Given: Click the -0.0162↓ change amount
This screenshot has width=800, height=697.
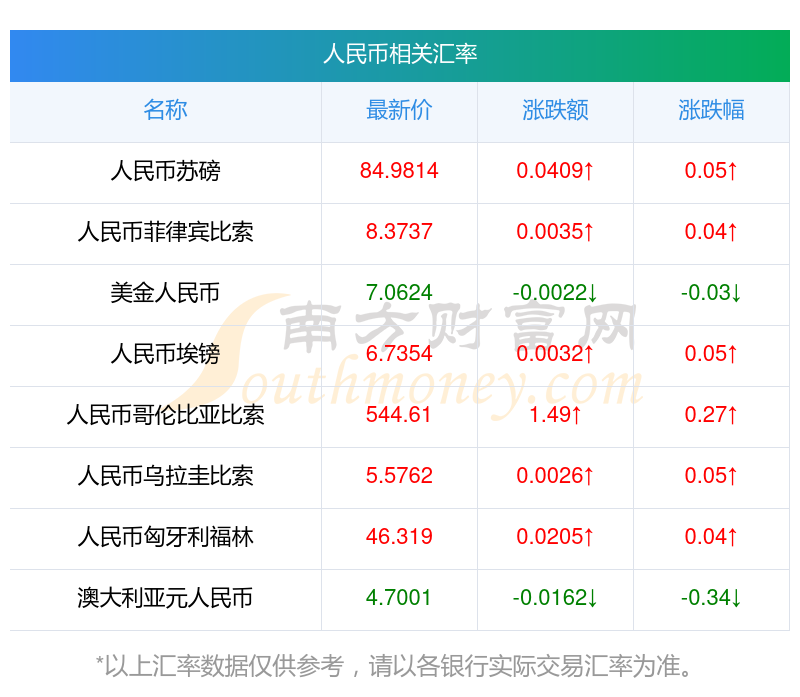Looking at the screenshot, I should click(x=555, y=598).
